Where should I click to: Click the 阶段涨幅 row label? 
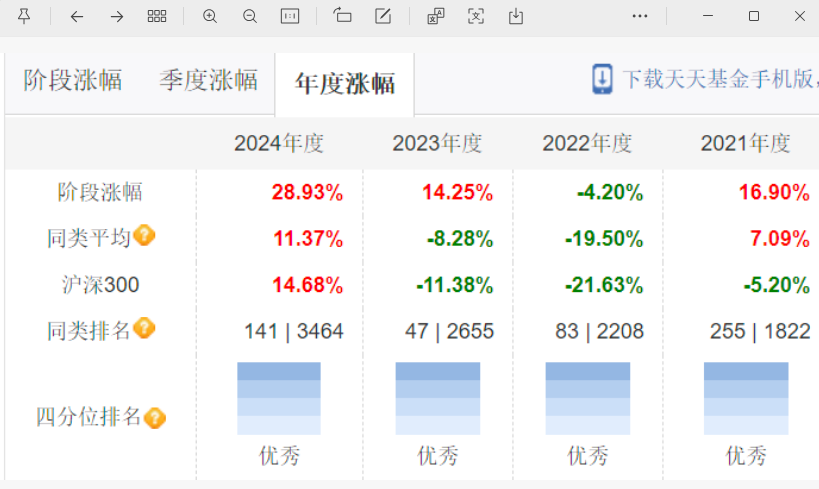[x=100, y=192]
